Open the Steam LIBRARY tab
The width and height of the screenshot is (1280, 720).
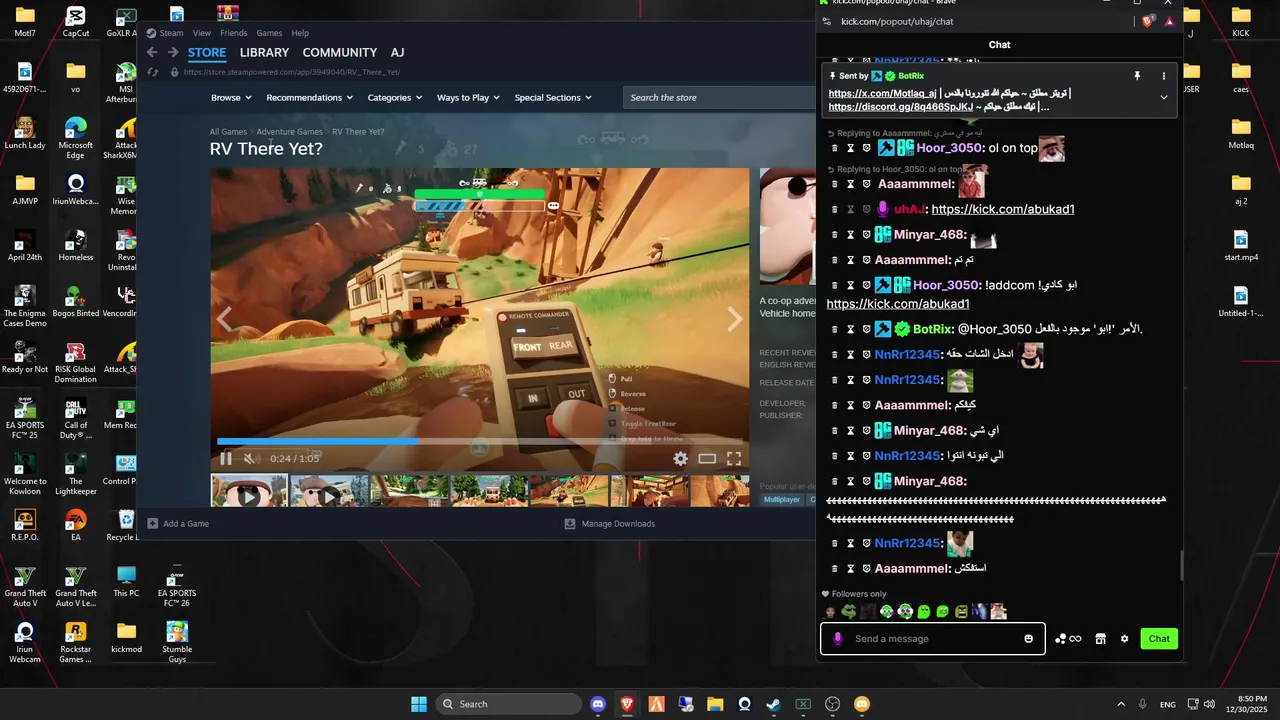click(x=264, y=53)
